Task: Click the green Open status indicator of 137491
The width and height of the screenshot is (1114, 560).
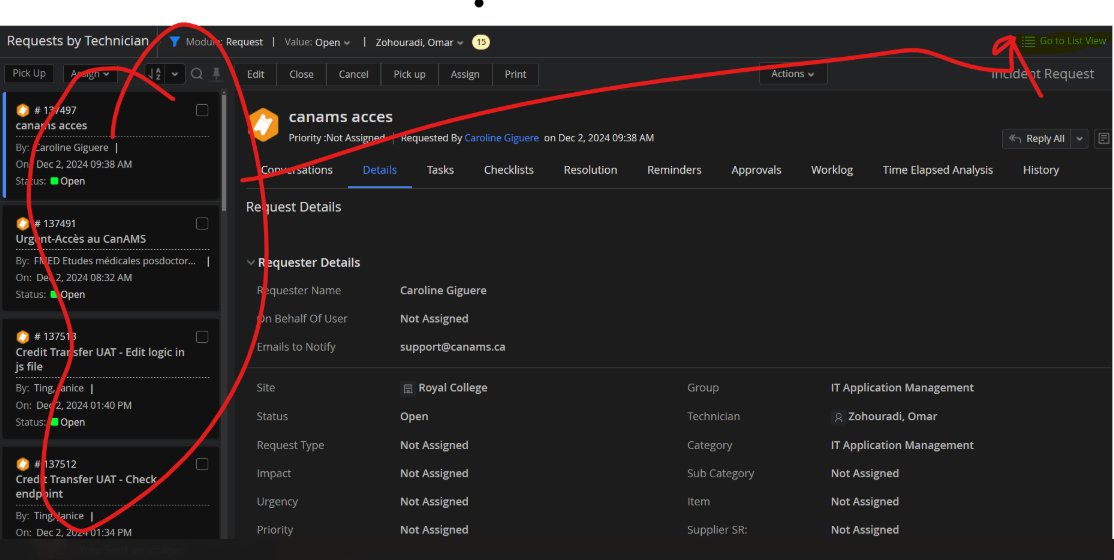Action: tap(54, 294)
